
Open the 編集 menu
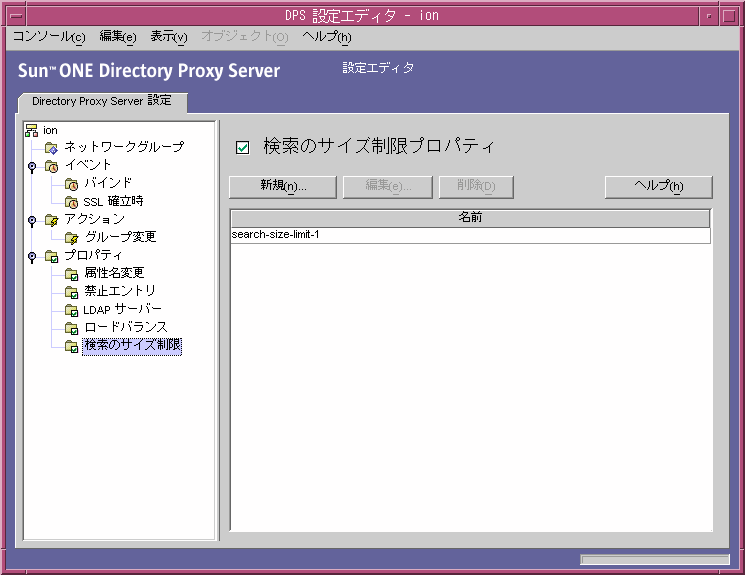click(x=118, y=37)
